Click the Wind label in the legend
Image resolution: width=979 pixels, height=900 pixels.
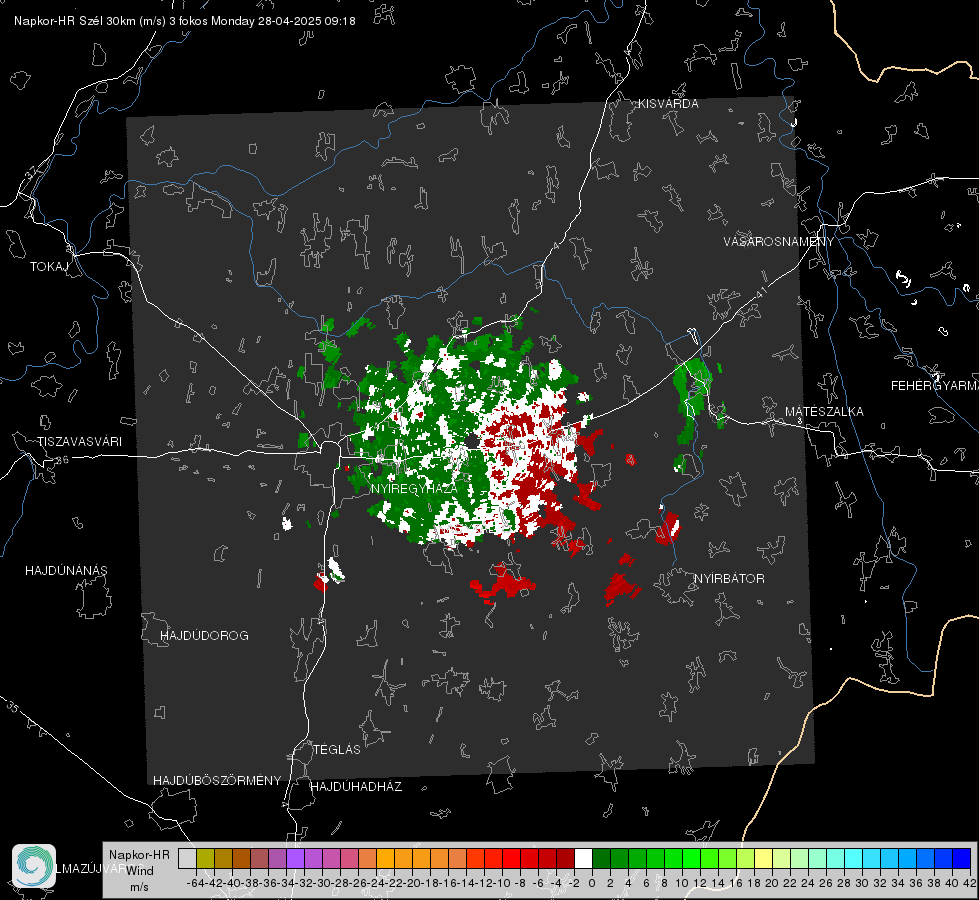pyautogui.click(x=140, y=871)
